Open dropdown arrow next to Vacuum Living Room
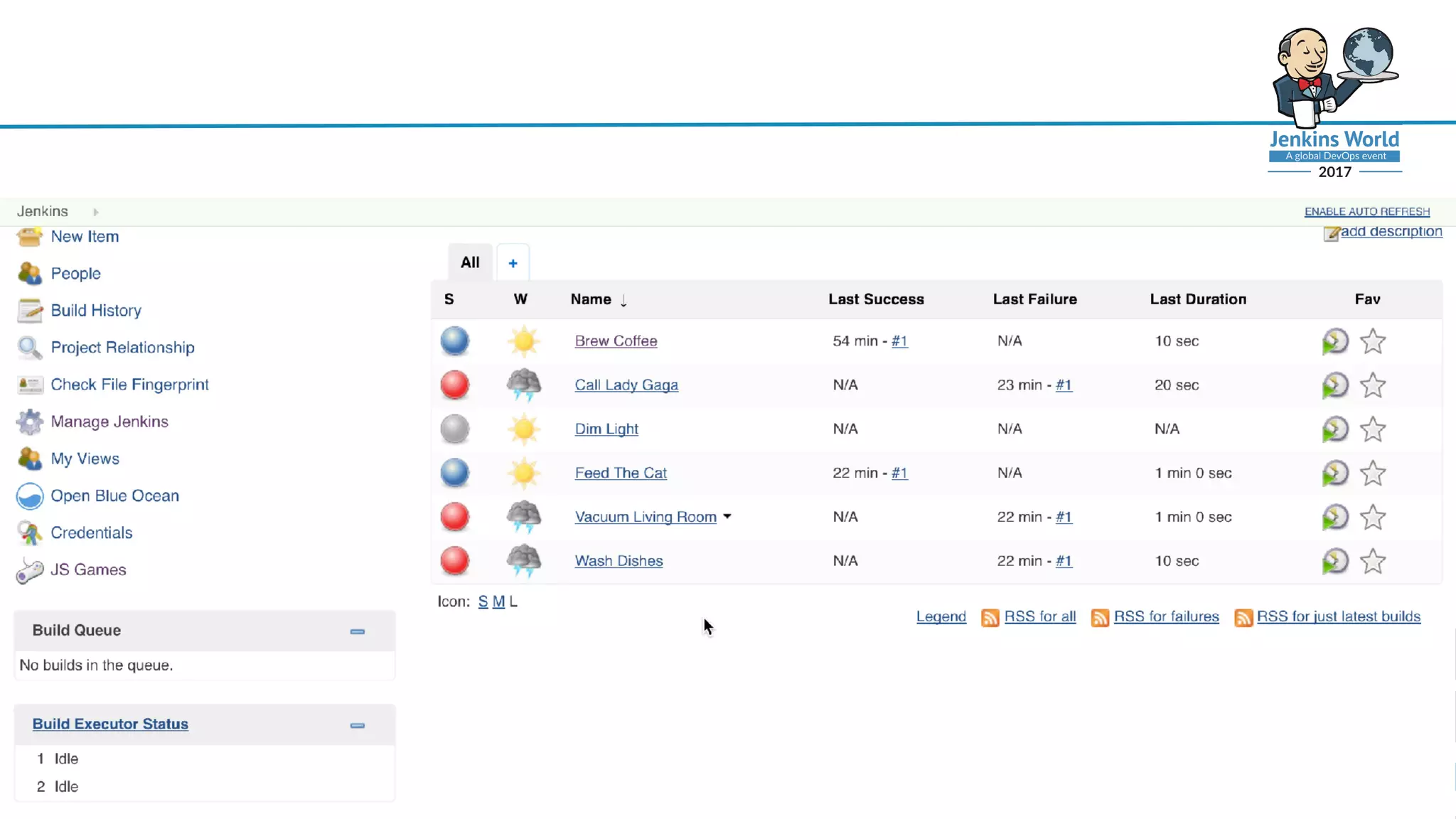Image resolution: width=1456 pixels, height=819 pixels. pyautogui.click(x=727, y=517)
